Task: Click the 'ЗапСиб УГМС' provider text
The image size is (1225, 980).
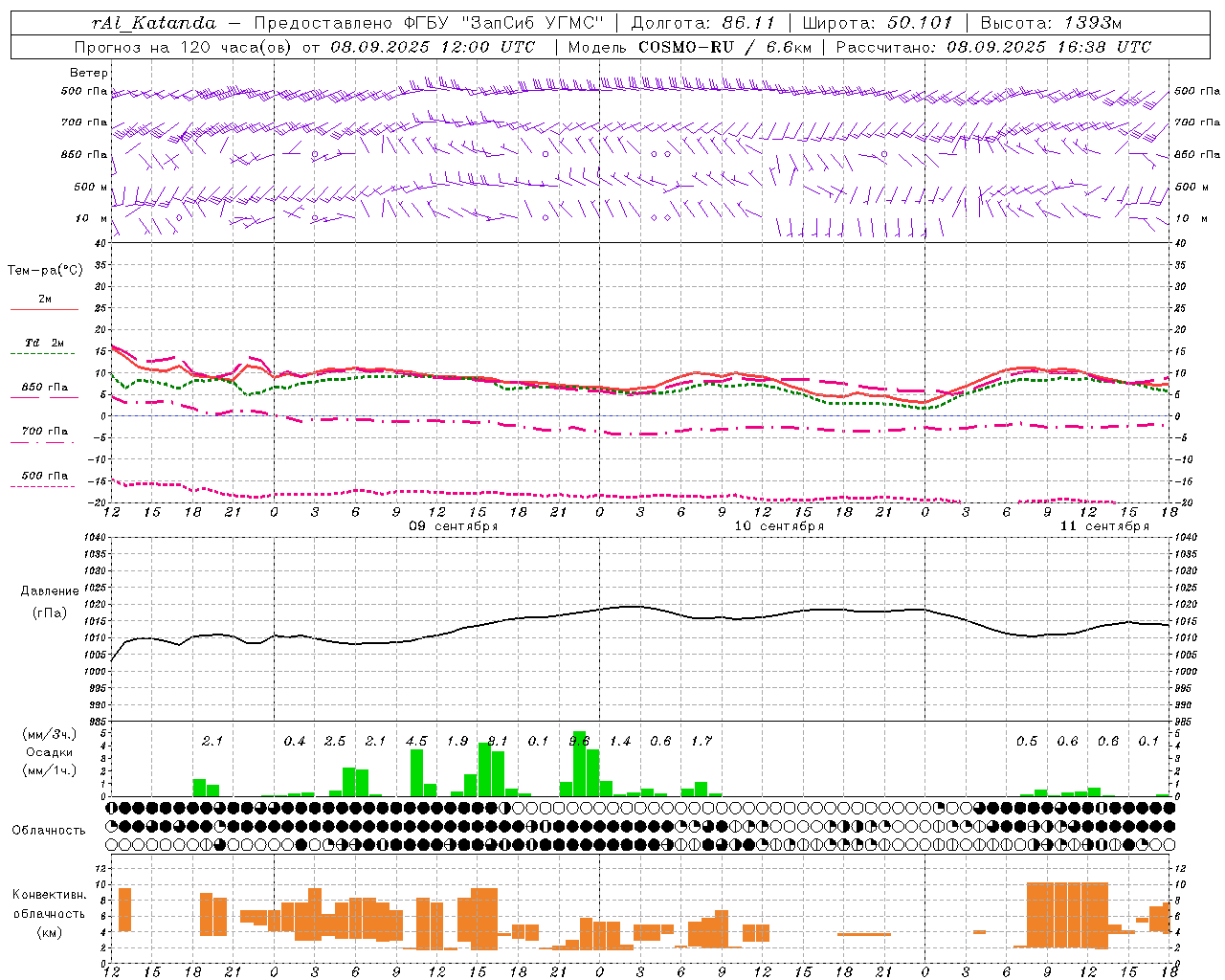Action: (531, 23)
